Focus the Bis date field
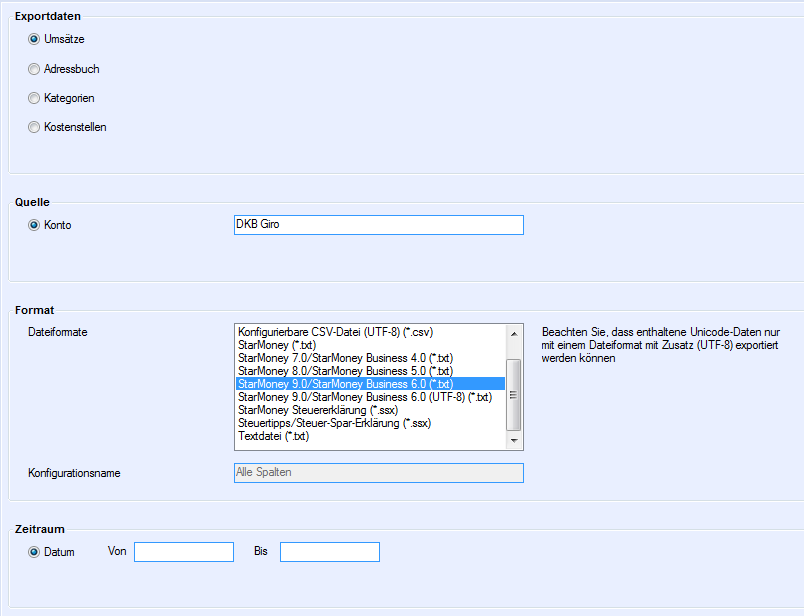This screenshot has height=616, width=804. pyautogui.click(x=330, y=552)
